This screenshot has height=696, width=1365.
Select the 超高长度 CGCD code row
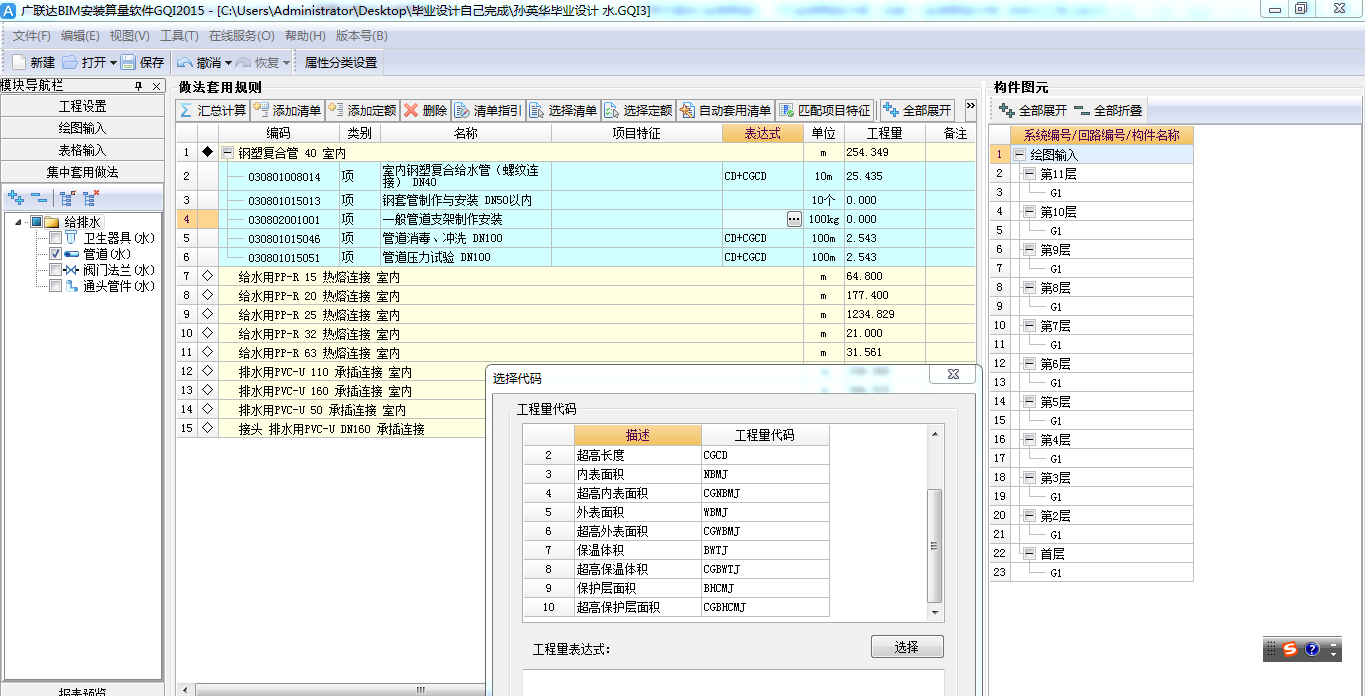point(676,455)
